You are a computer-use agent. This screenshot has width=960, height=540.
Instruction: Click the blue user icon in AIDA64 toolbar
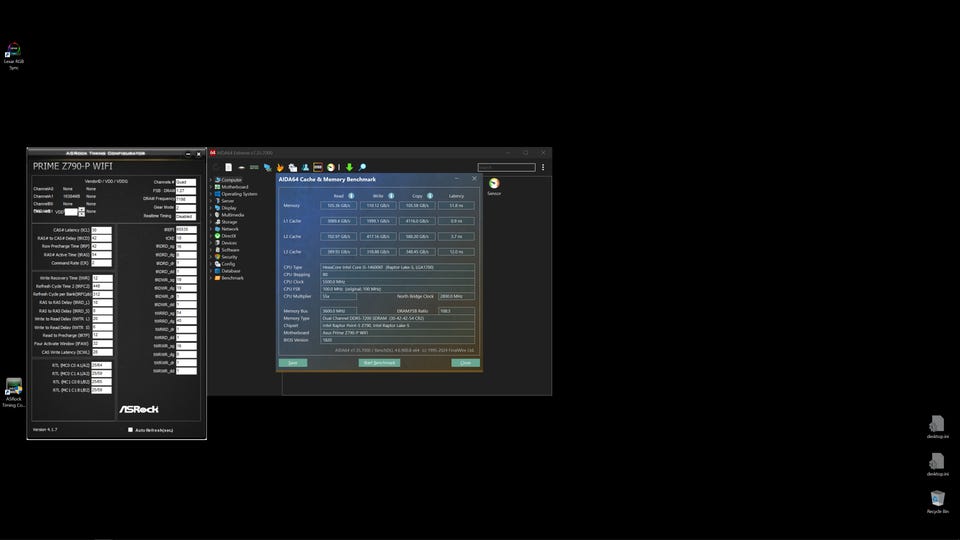[x=305, y=167]
